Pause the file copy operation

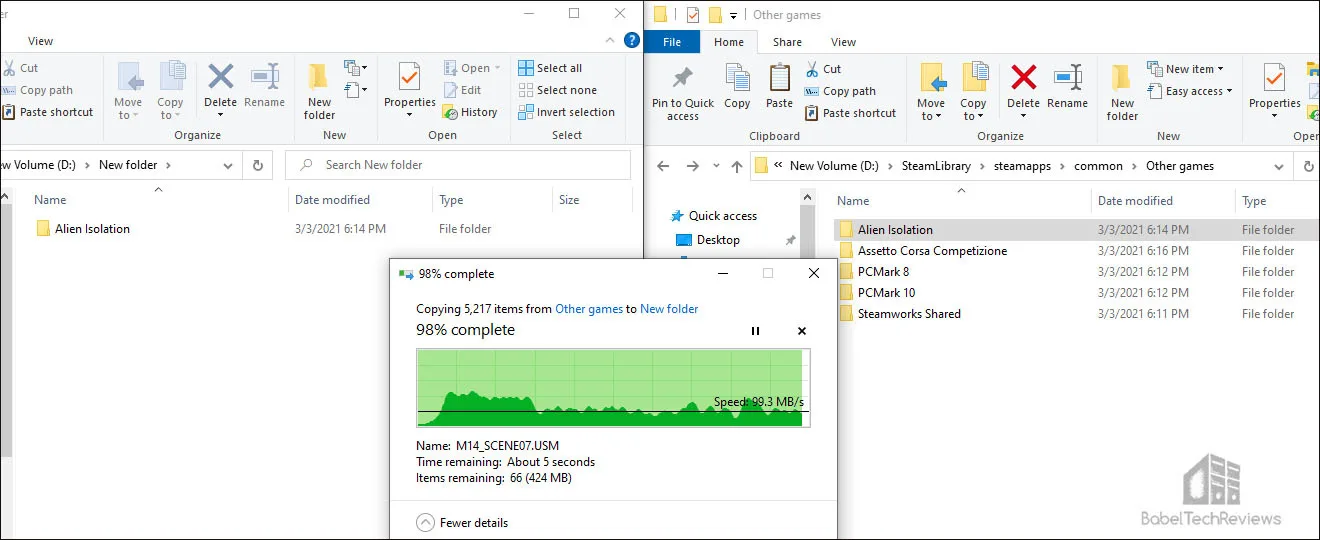tap(755, 331)
